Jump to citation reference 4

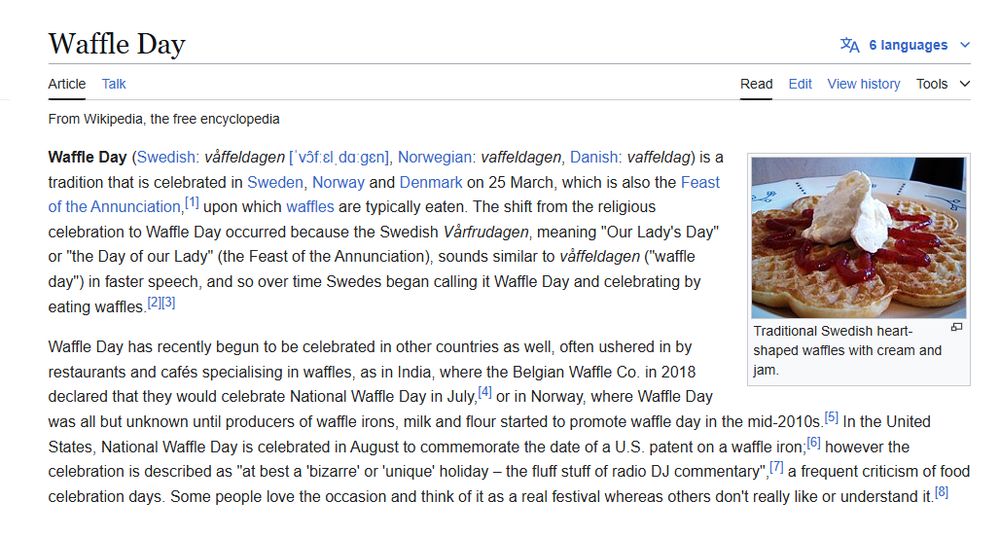point(485,392)
